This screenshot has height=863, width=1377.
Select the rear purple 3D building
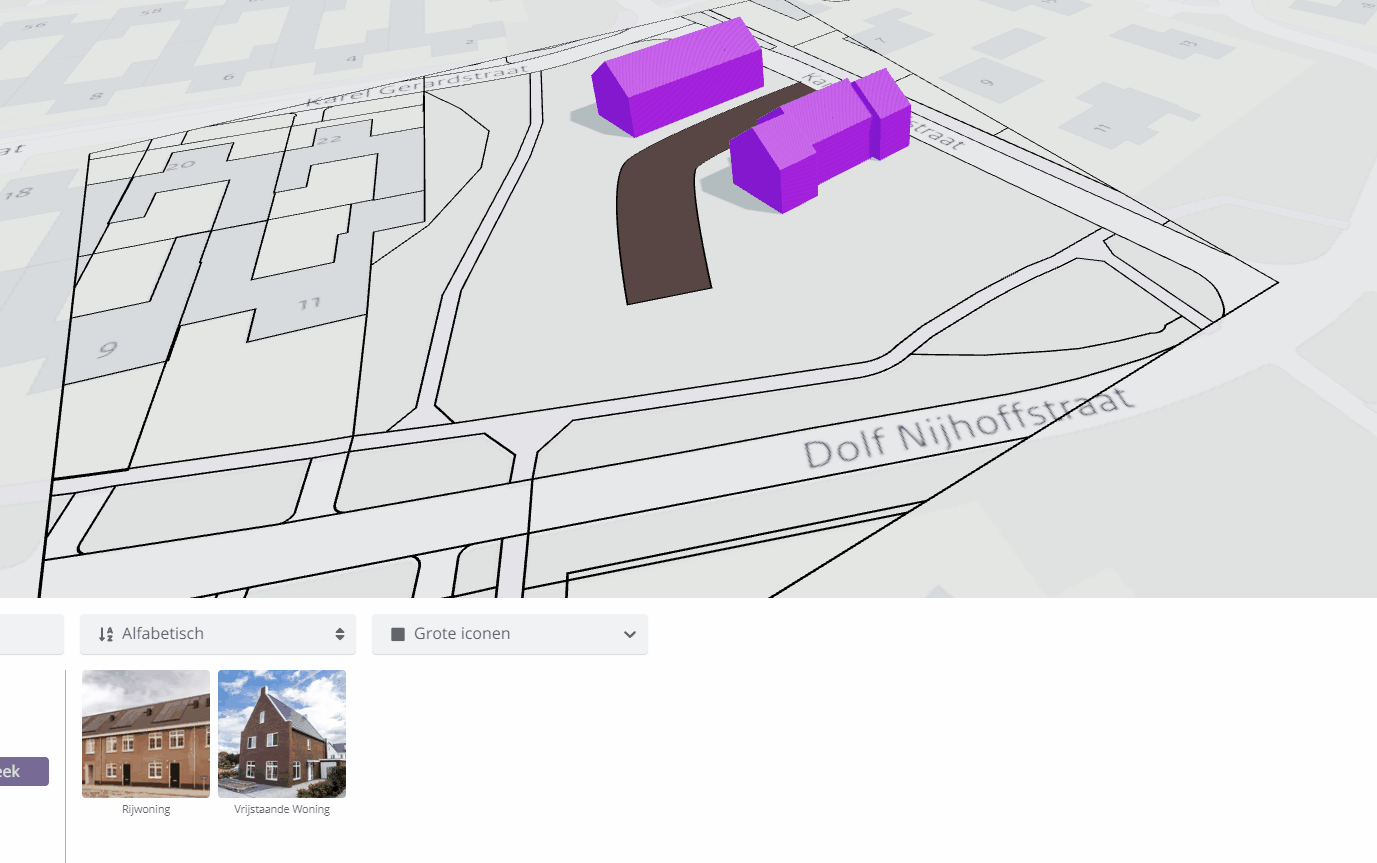click(680, 80)
